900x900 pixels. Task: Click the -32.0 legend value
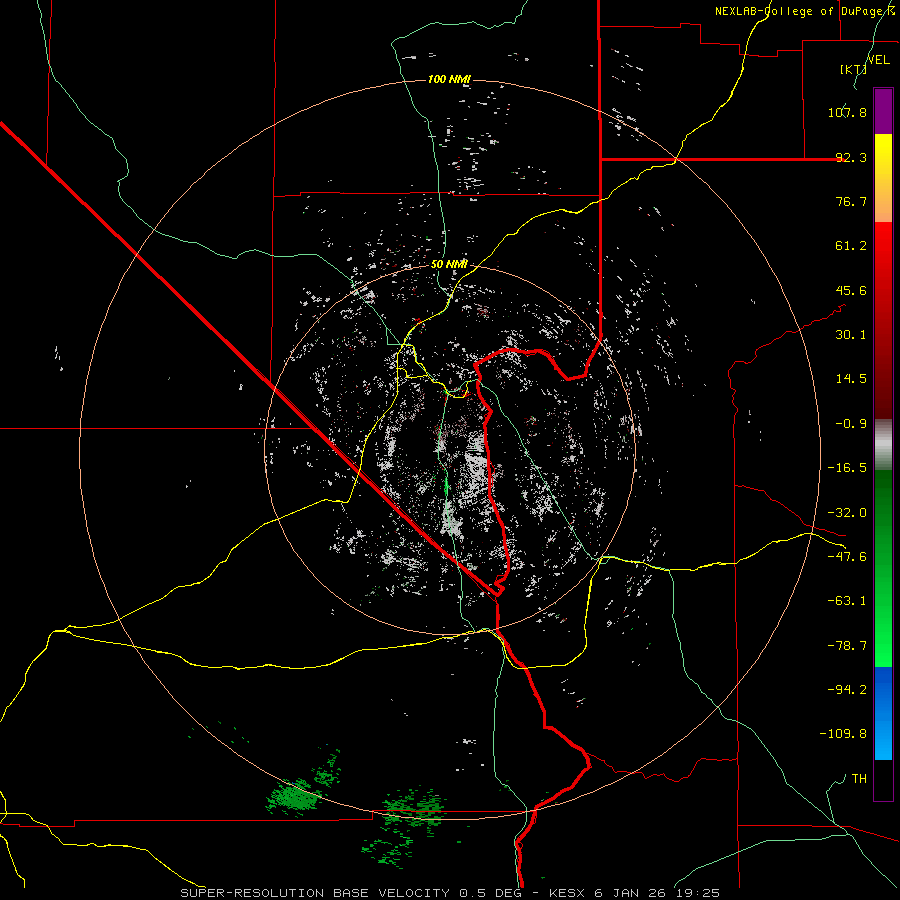(x=847, y=513)
